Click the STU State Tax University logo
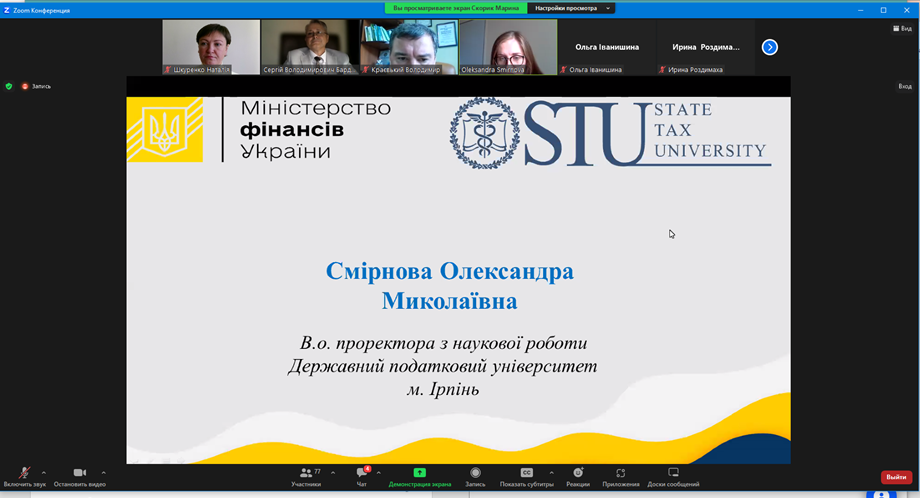The height and width of the screenshot is (498, 920). point(610,133)
